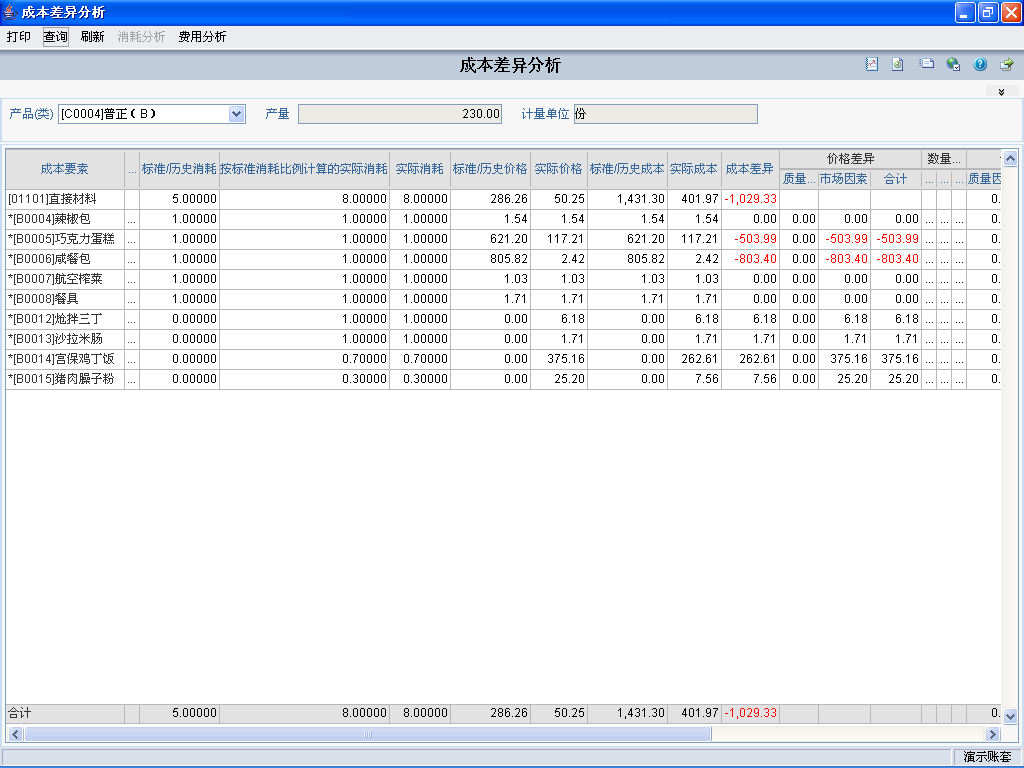Open the 费用分析 expense analysis button
Screen dimensions: 1024x768
click(x=202, y=37)
